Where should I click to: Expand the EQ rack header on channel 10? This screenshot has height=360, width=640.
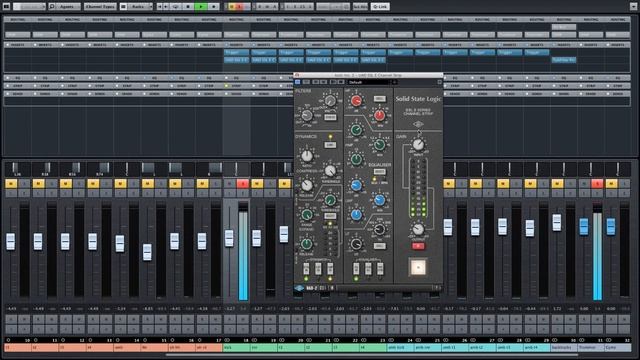click(17, 78)
